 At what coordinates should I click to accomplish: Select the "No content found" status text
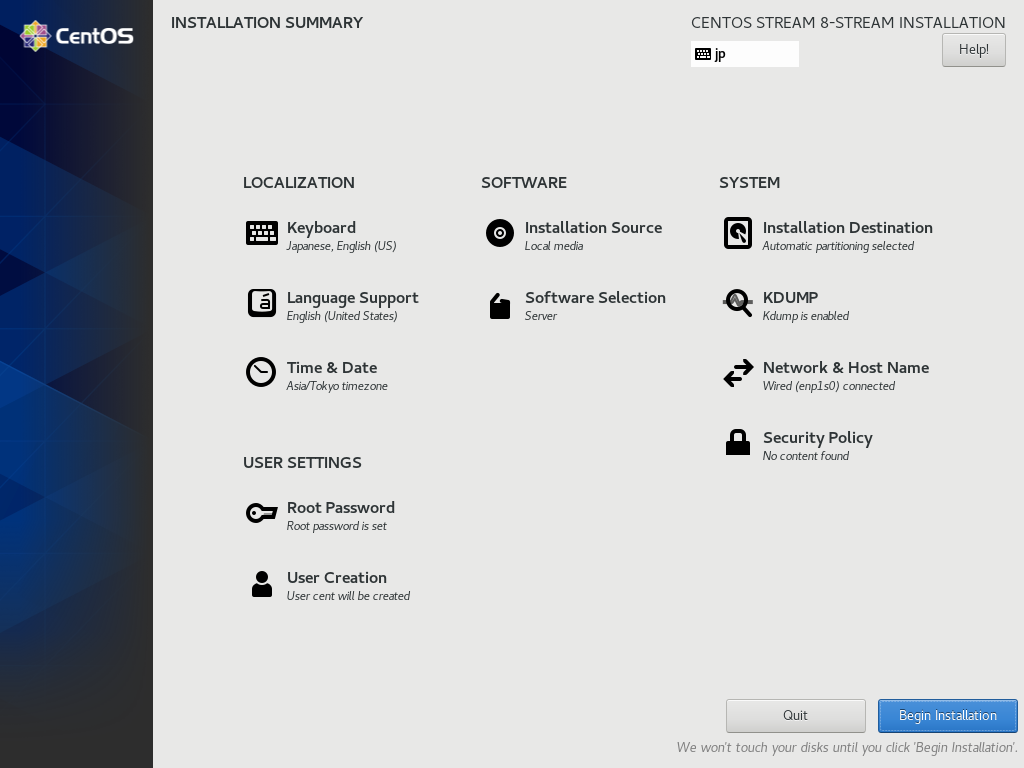[x=806, y=456]
